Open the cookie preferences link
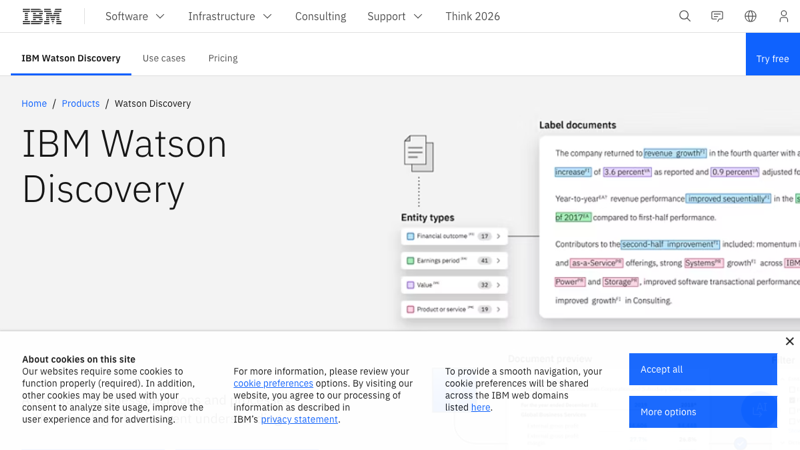The width and height of the screenshot is (800, 450). [x=273, y=383]
